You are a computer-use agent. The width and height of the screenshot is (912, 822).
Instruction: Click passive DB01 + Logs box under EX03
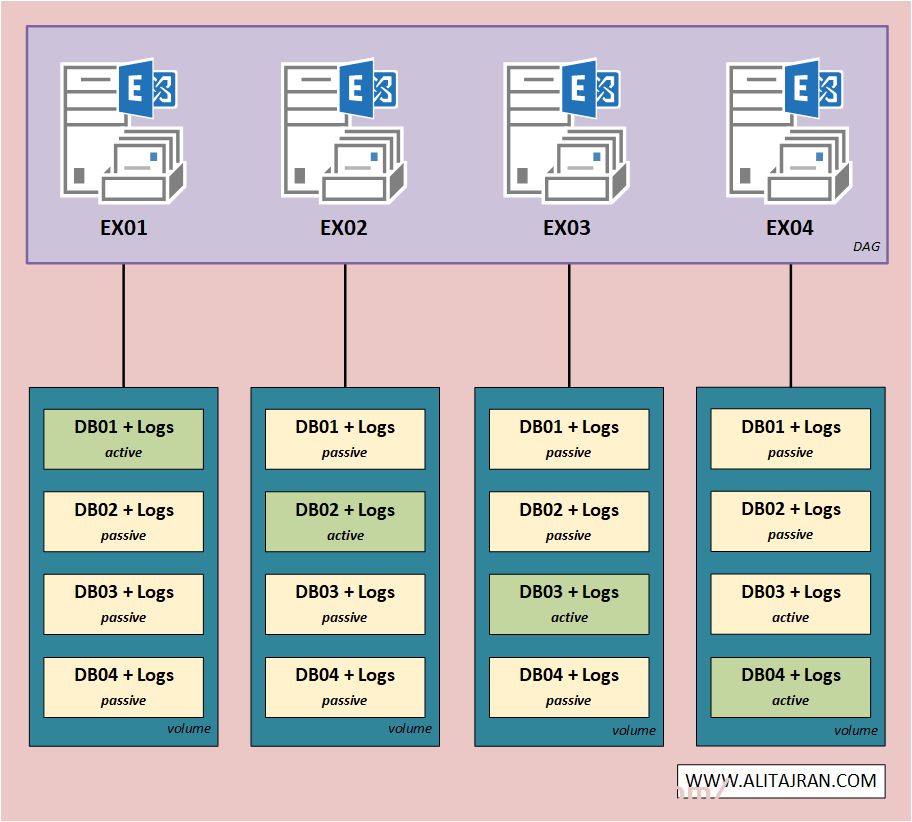569,439
